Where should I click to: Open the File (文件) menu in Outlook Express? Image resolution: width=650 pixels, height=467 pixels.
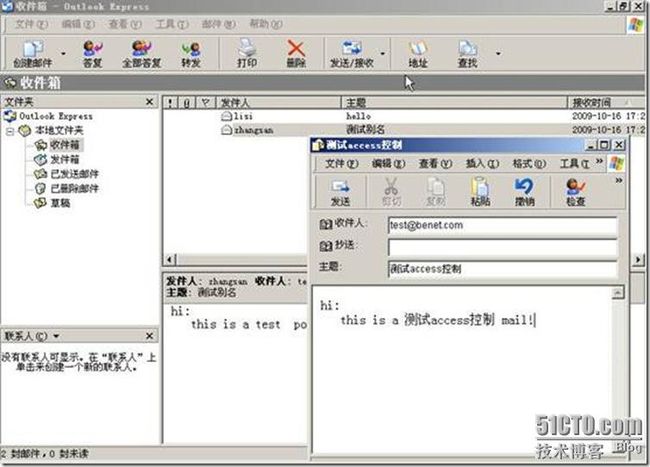[32, 24]
